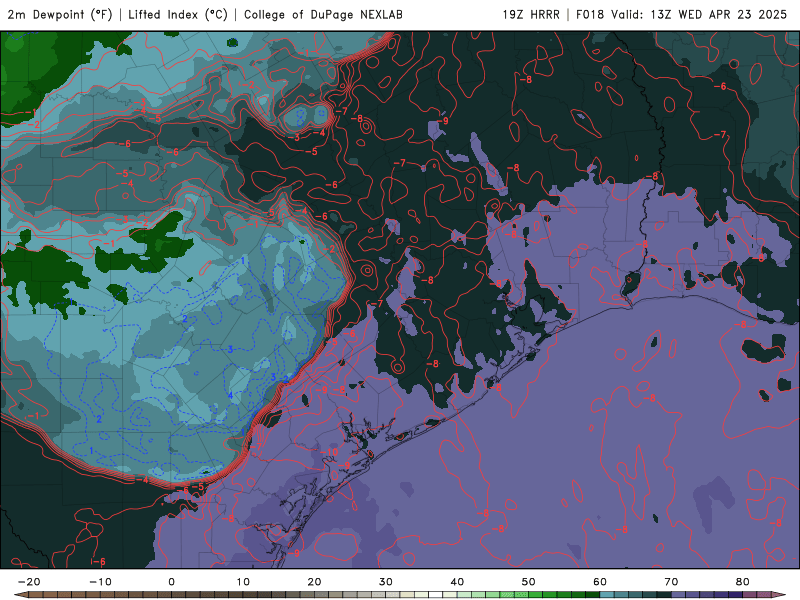Viewport: 800px width, 600px height.
Task: Click the '-20' label on the color scale
Action: pos(29,582)
